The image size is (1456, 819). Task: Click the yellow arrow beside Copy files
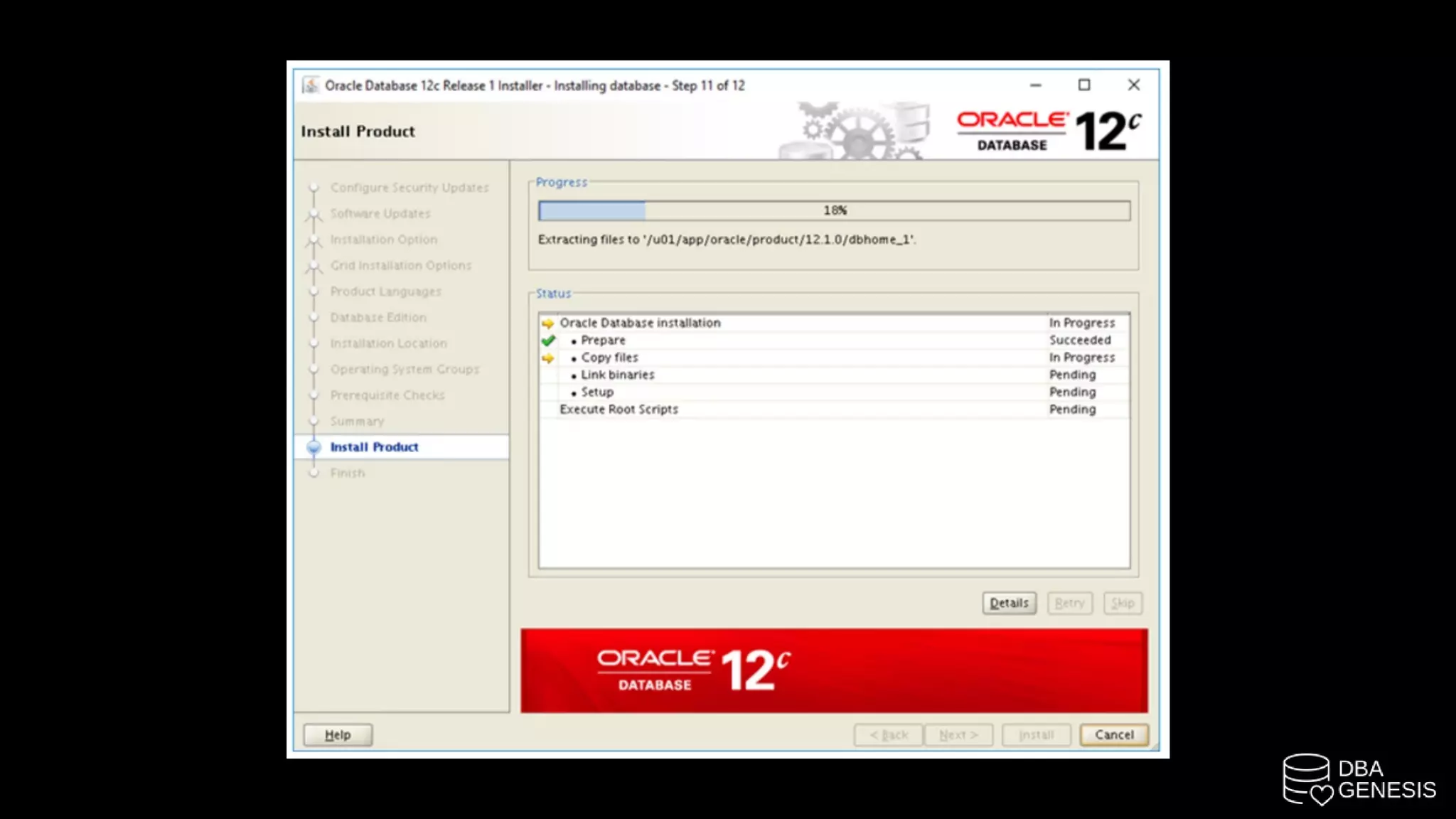(x=547, y=358)
